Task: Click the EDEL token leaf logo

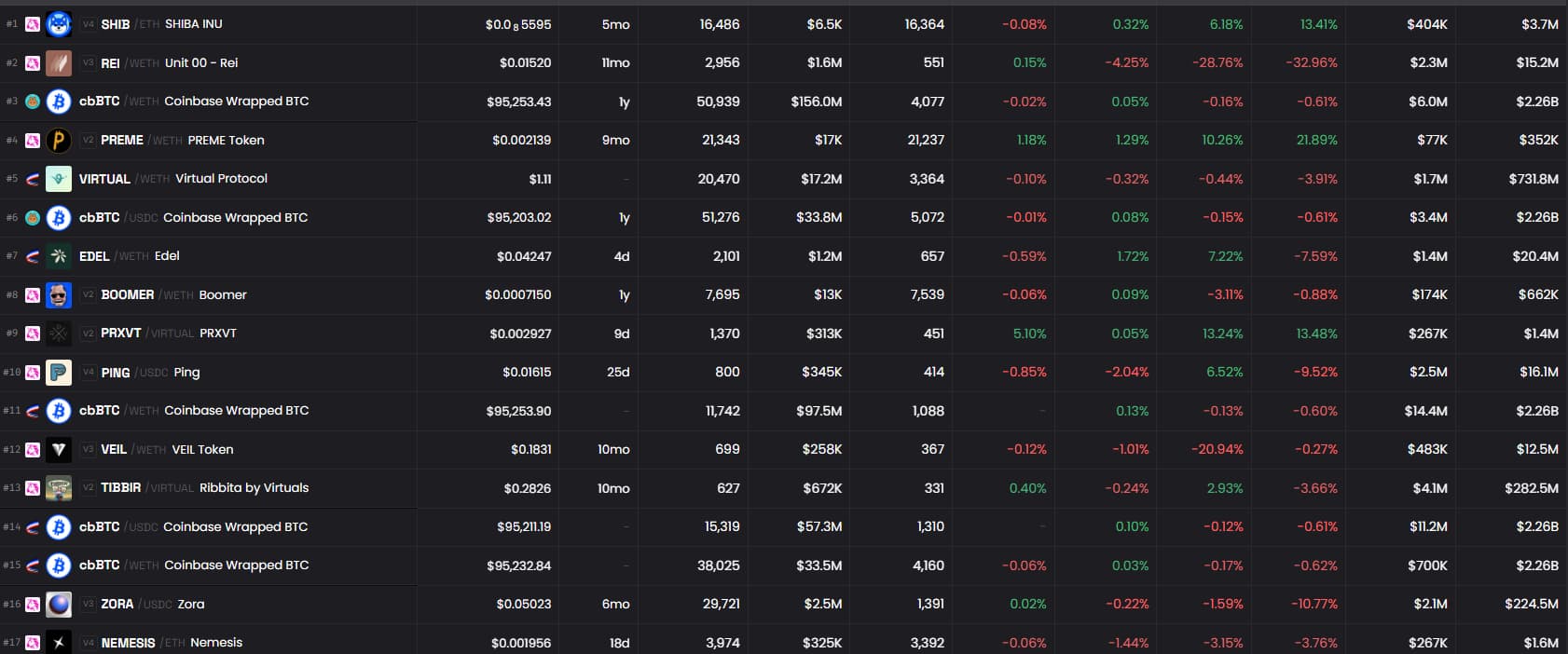Action: (x=59, y=256)
